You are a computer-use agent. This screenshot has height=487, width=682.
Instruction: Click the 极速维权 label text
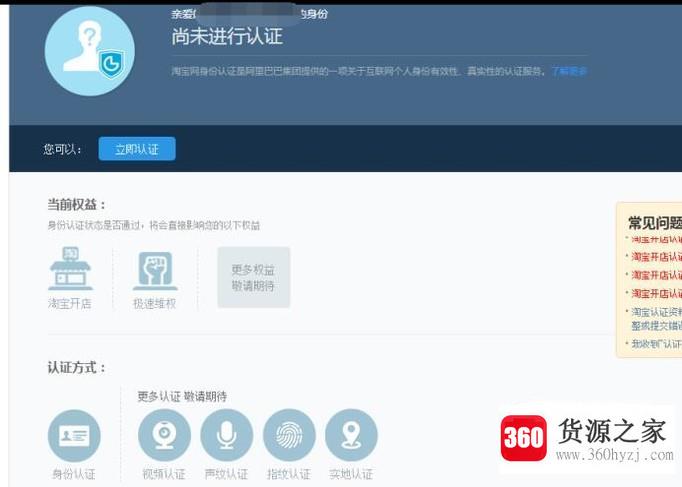point(154,303)
